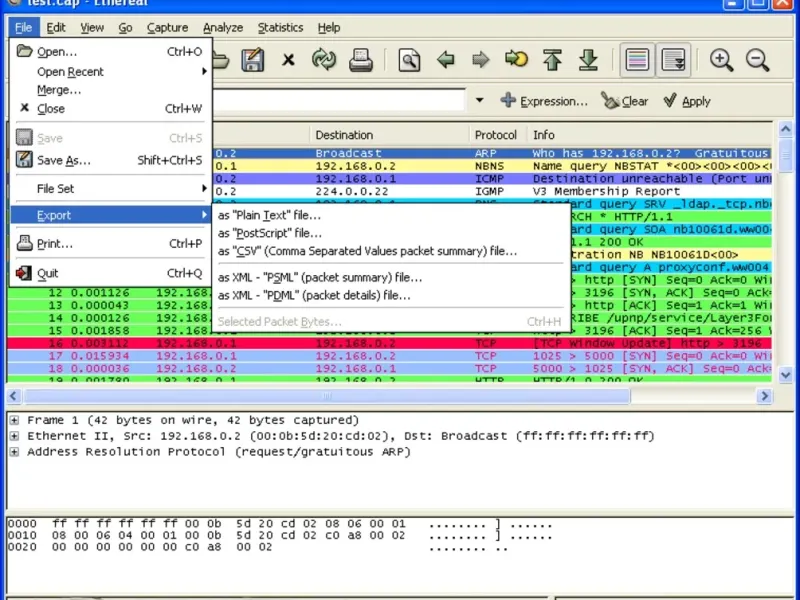Select Save As from File menu
Viewport: 800px width, 600px height.
click(x=63, y=160)
